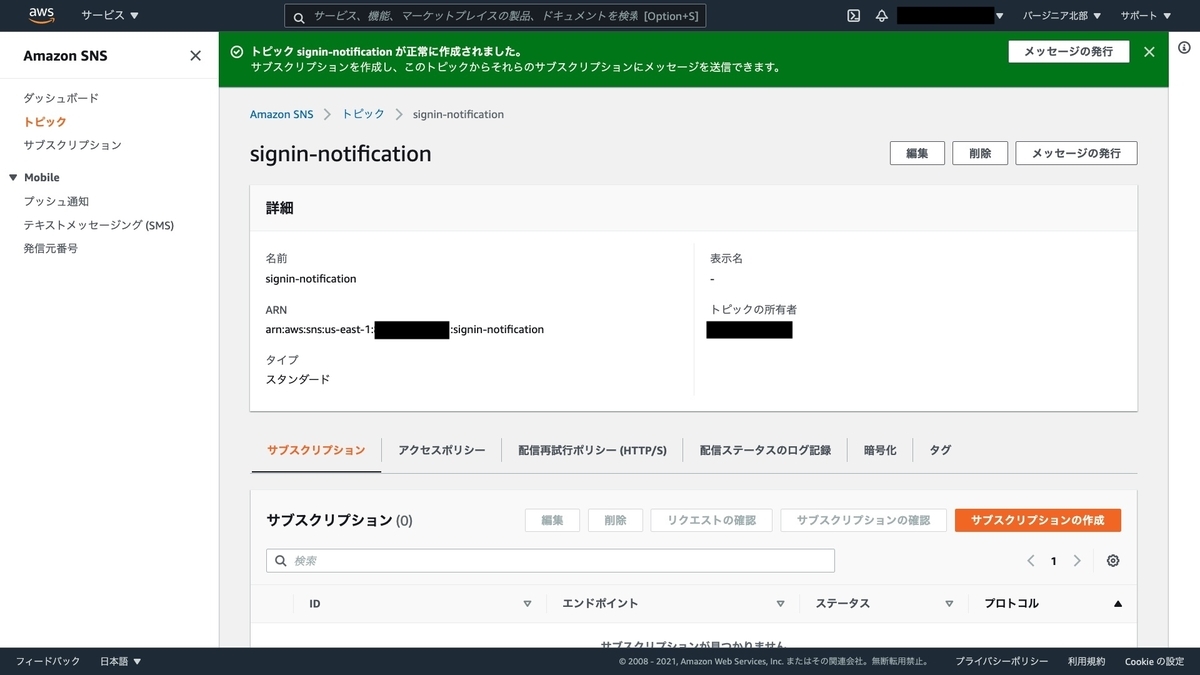Screen dimensions: 1200x675
Task: Click the 削除 button beside topic title
Action: [980, 153]
